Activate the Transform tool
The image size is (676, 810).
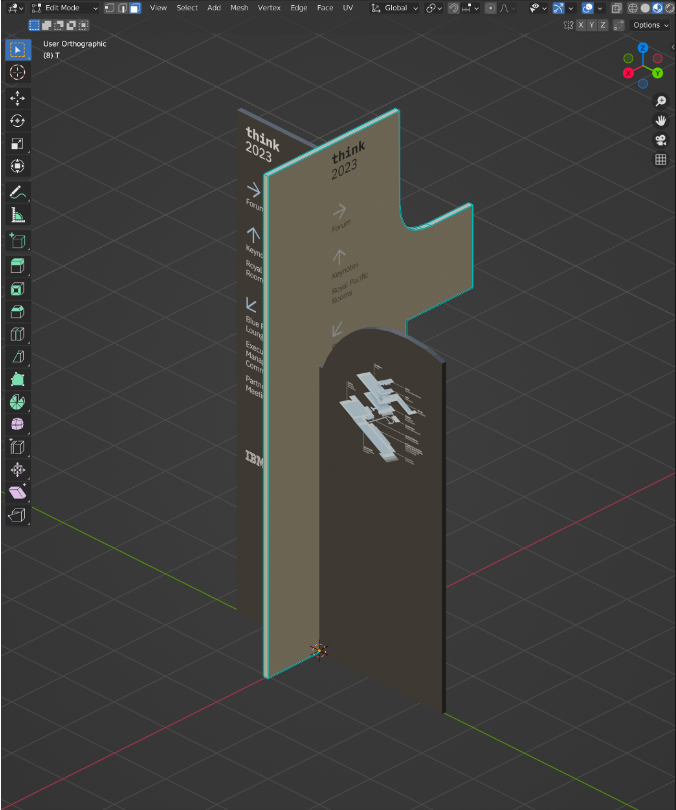18,166
